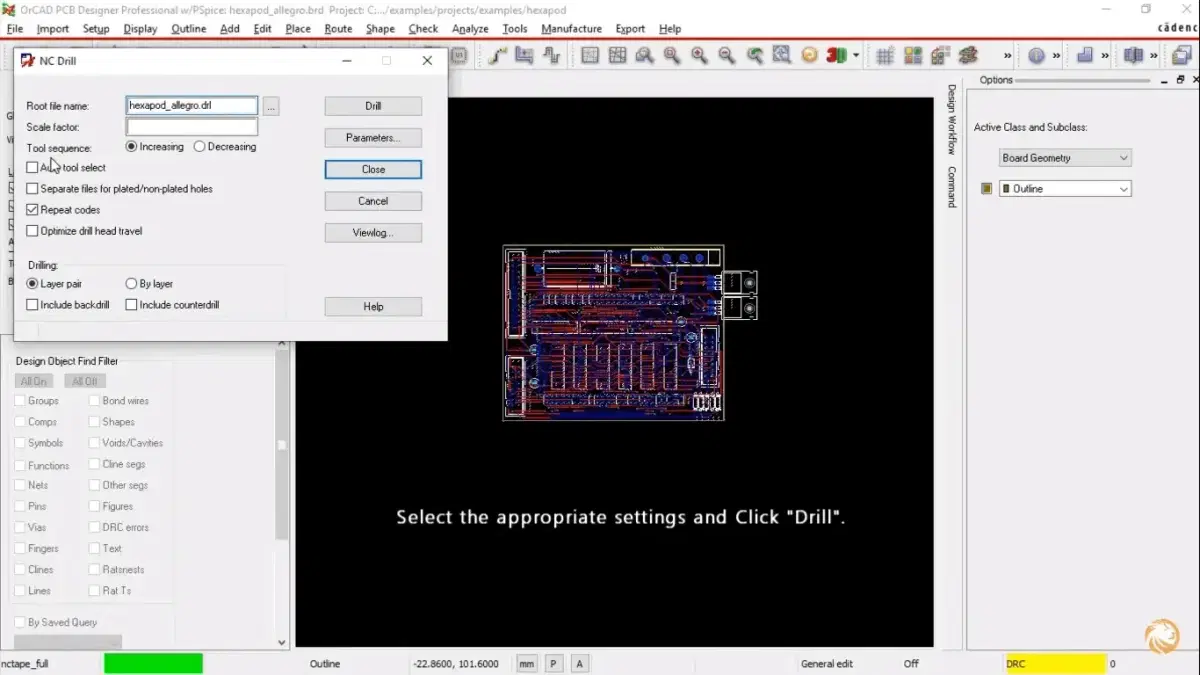The image size is (1200, 675).
Task: Click the Outline subclass color swatch
Action: [987, 189]
